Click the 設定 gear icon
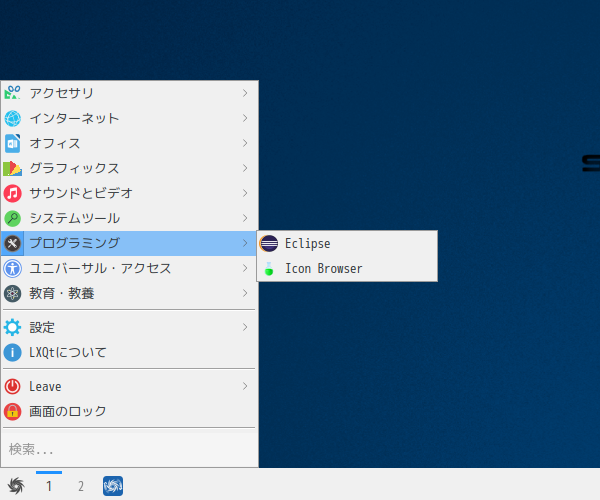Viewport: 600px width, 500px height. [x=13, y=327]
